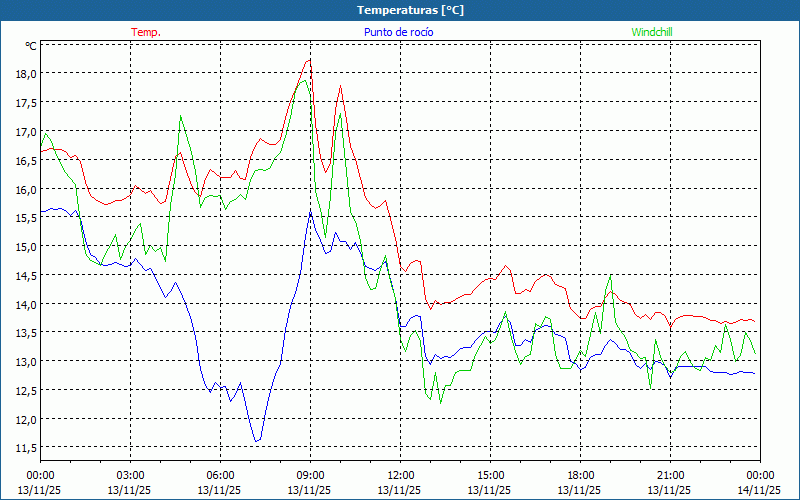800x500 pixels.
Task: Select the red Temp. legend label
Action: point(146,32)
